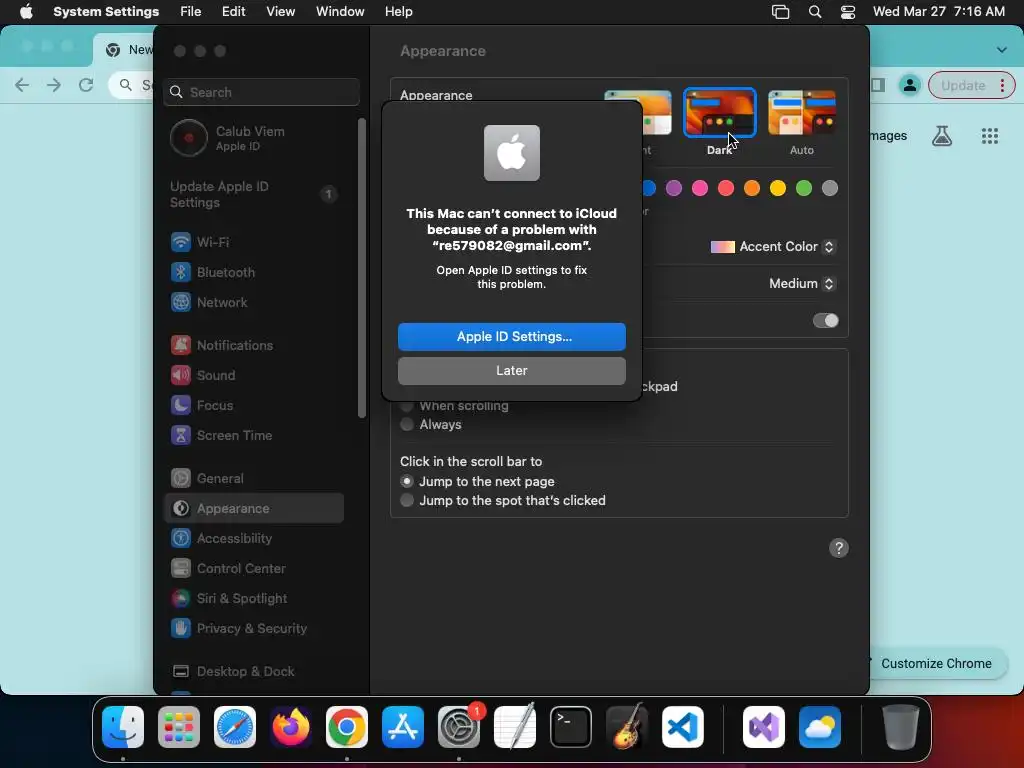Open Spotlight search in menu bar
Image resolution: width=1024 pixels, height=768 pixels.
[x=814, y=12]
